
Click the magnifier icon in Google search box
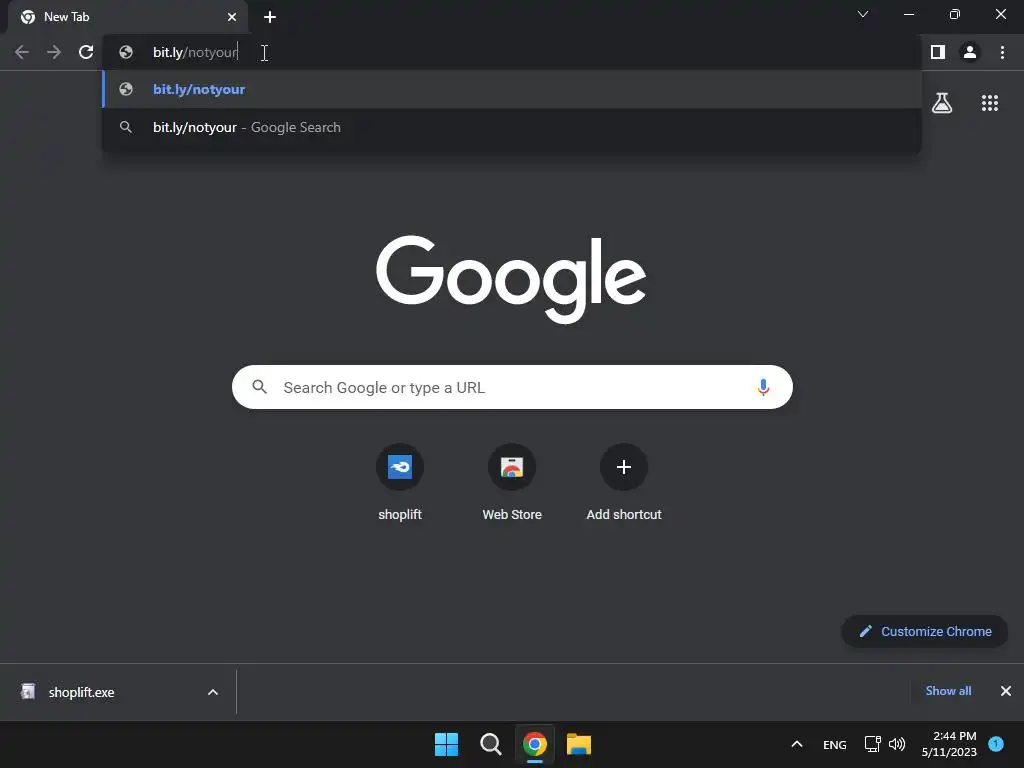[x=260, y=387]
